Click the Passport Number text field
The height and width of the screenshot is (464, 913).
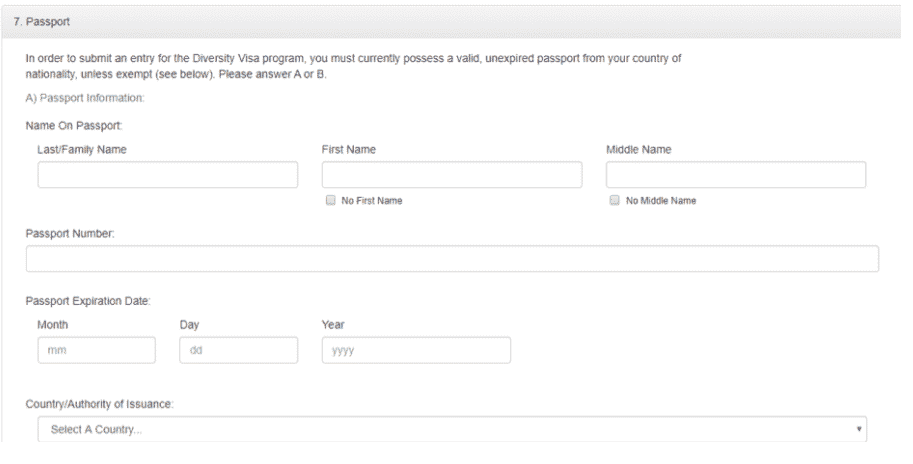coord(452,259)
